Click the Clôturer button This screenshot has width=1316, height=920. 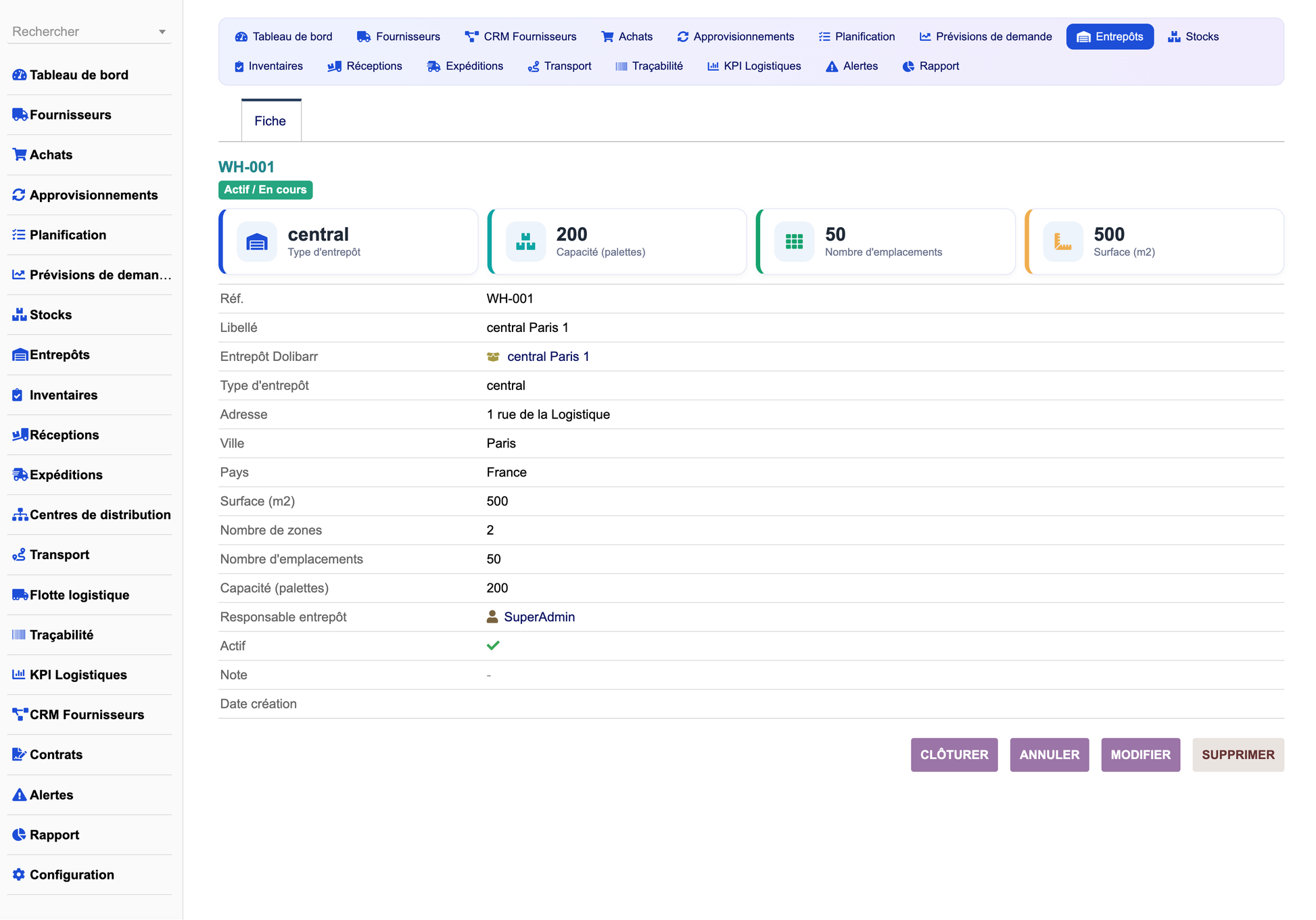click(954, 755)
